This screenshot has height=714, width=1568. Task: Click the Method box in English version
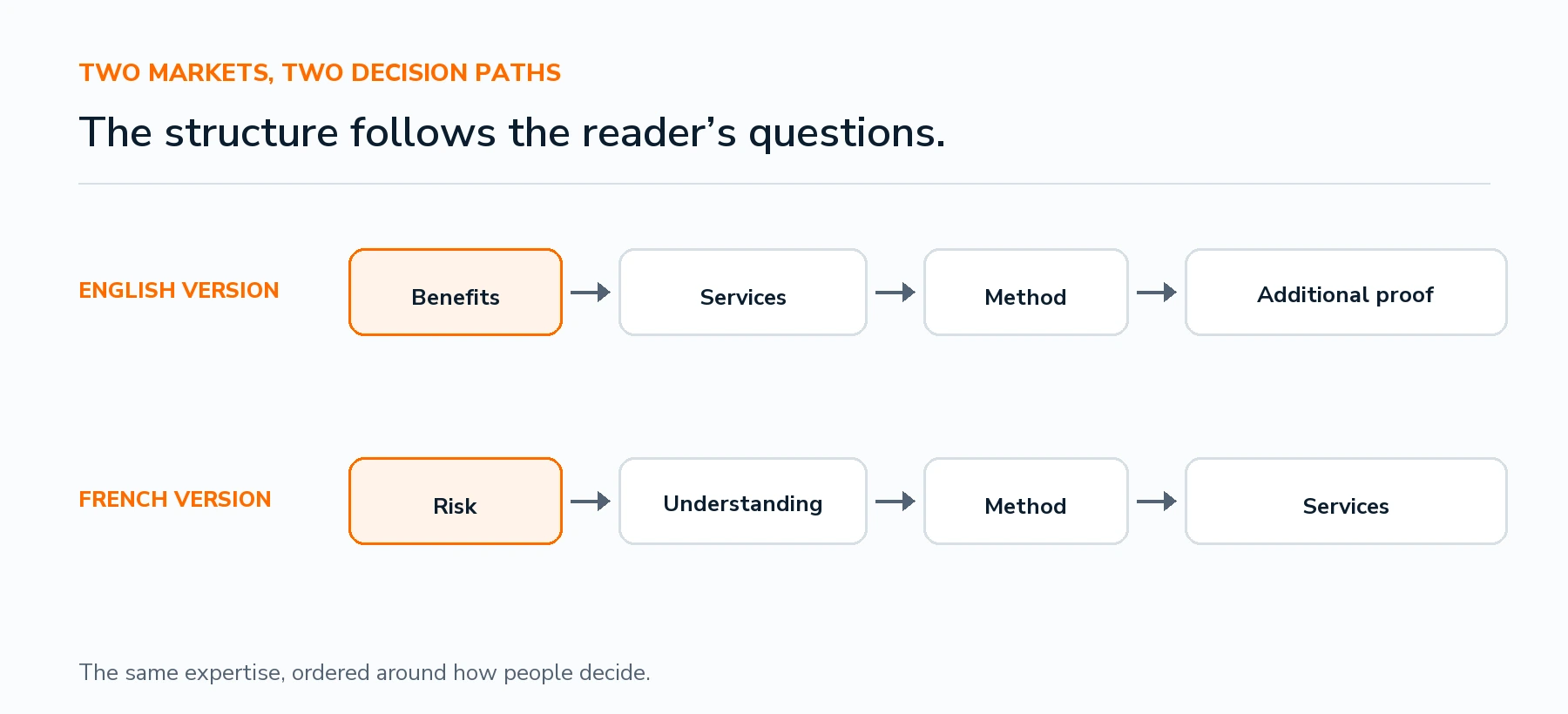coord(1026,293)
